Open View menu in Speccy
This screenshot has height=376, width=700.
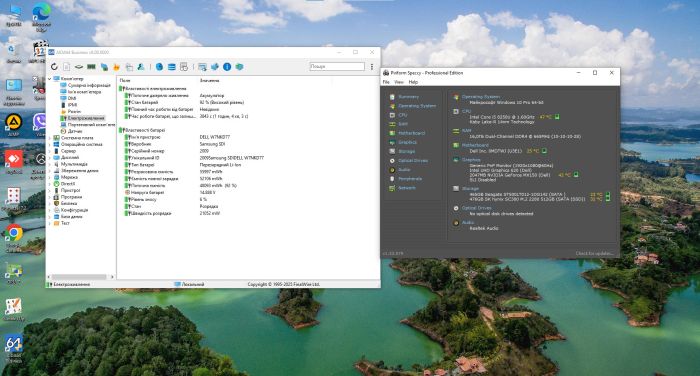pyautogui.click(x=399, y=82)
